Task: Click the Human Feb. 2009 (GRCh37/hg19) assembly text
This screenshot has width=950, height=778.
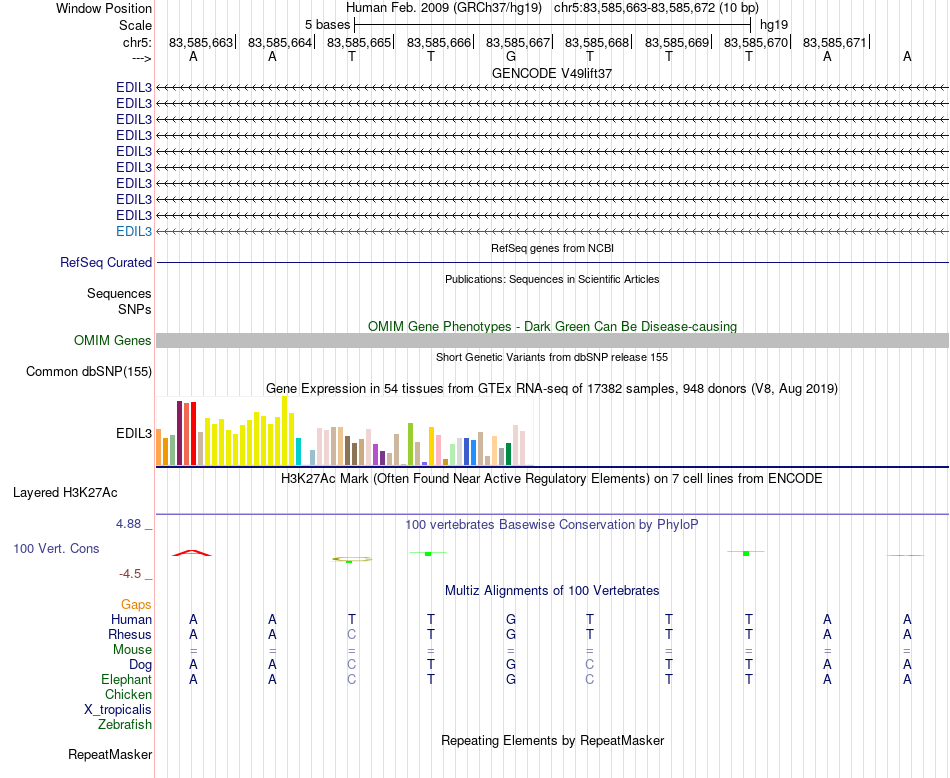Action: (443, 8)
